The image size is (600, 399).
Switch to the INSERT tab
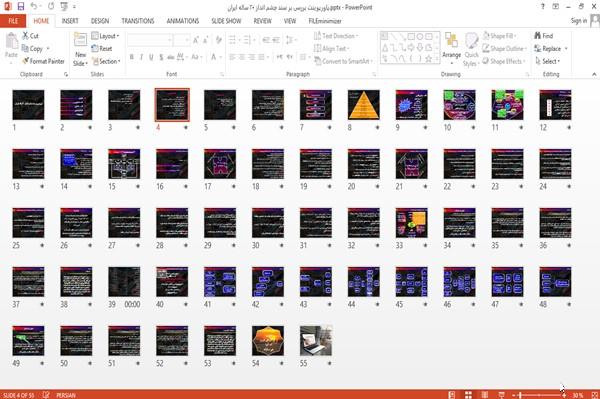(x=70, y=21)
